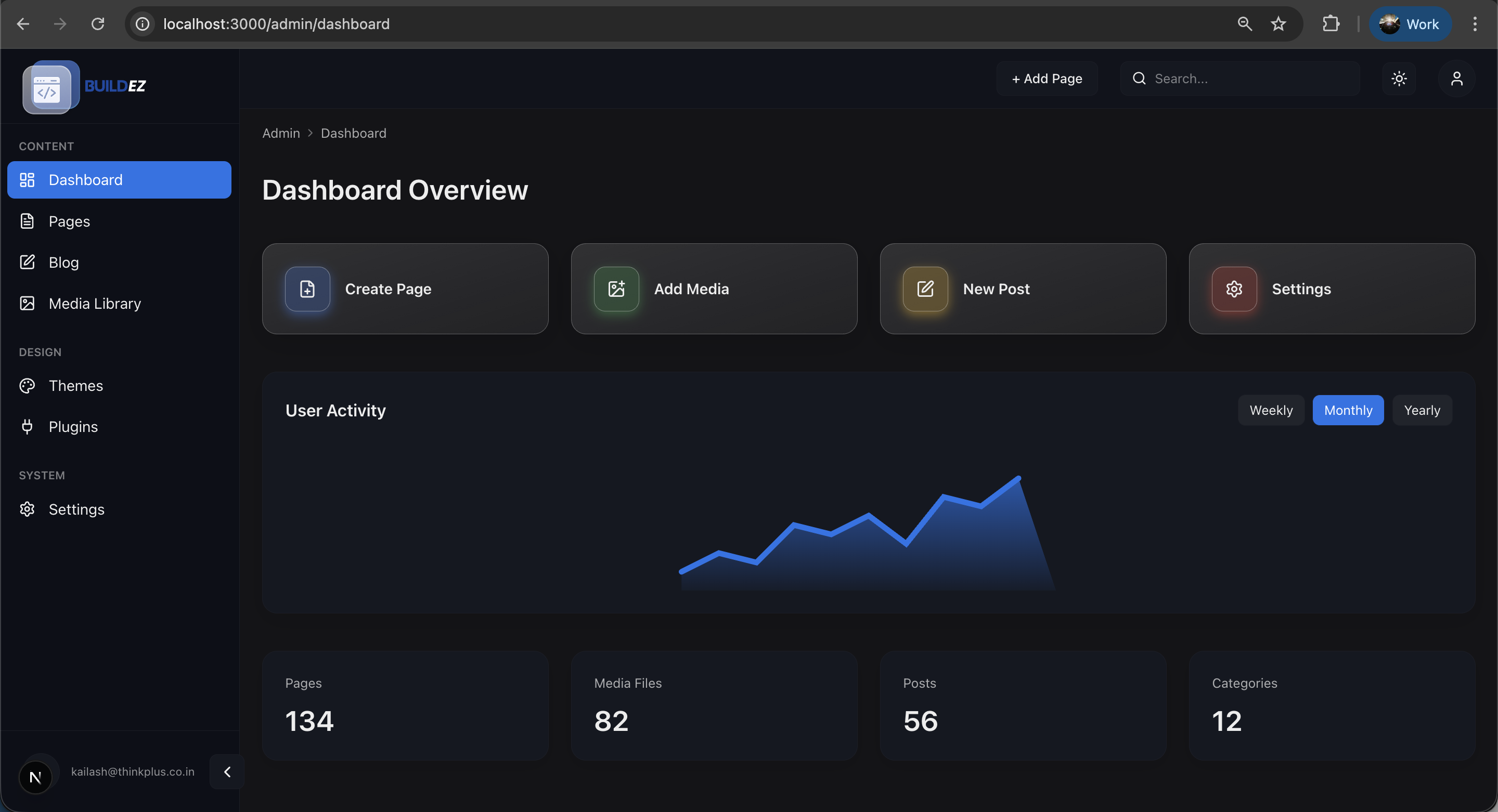The width and height of the screenshot is (1498, 812).
Task: Open the Admin breadcrumb menu
Action: pyautogui.click(x=281, y=133)
